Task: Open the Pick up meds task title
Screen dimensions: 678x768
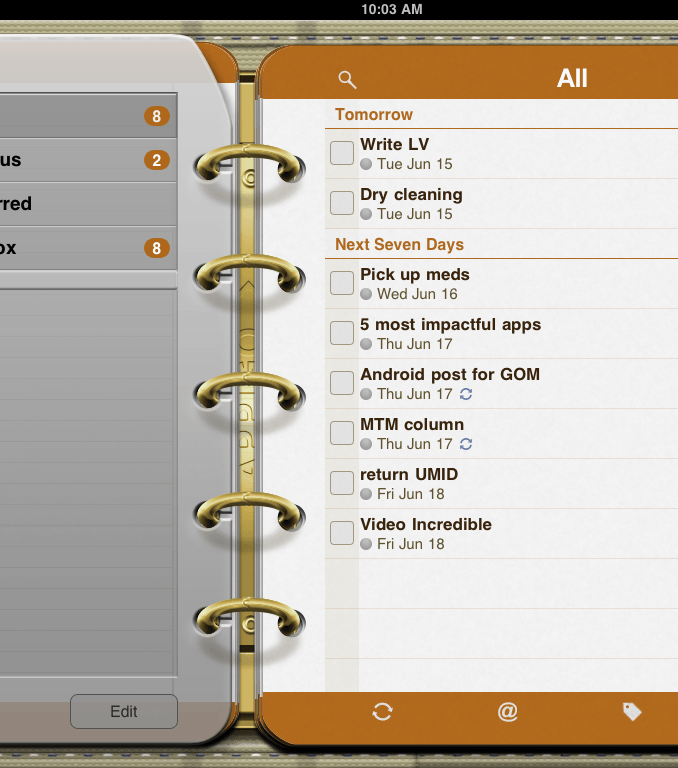Action: 414,275
